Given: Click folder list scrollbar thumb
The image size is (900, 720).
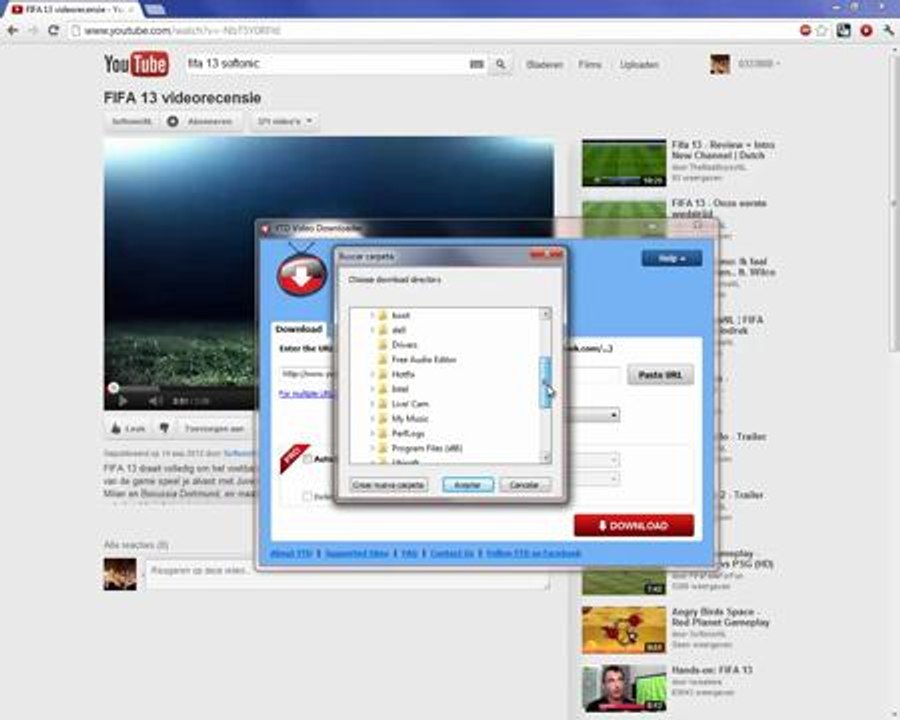Looking at the screenshot, I should 545,382.
